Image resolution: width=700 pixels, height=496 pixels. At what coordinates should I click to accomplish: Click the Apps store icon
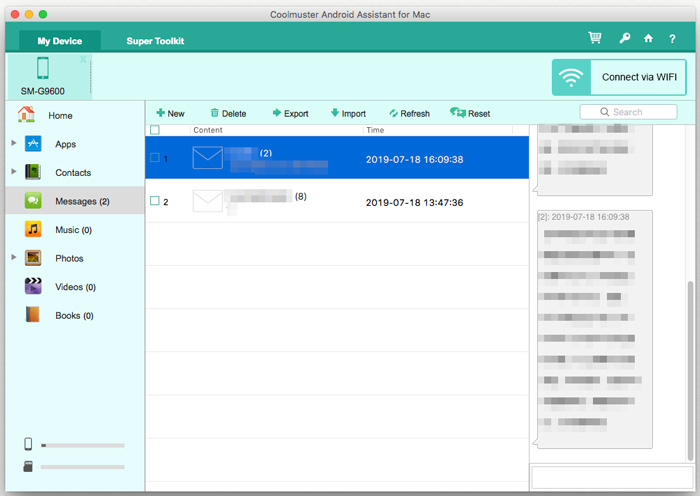33,144
